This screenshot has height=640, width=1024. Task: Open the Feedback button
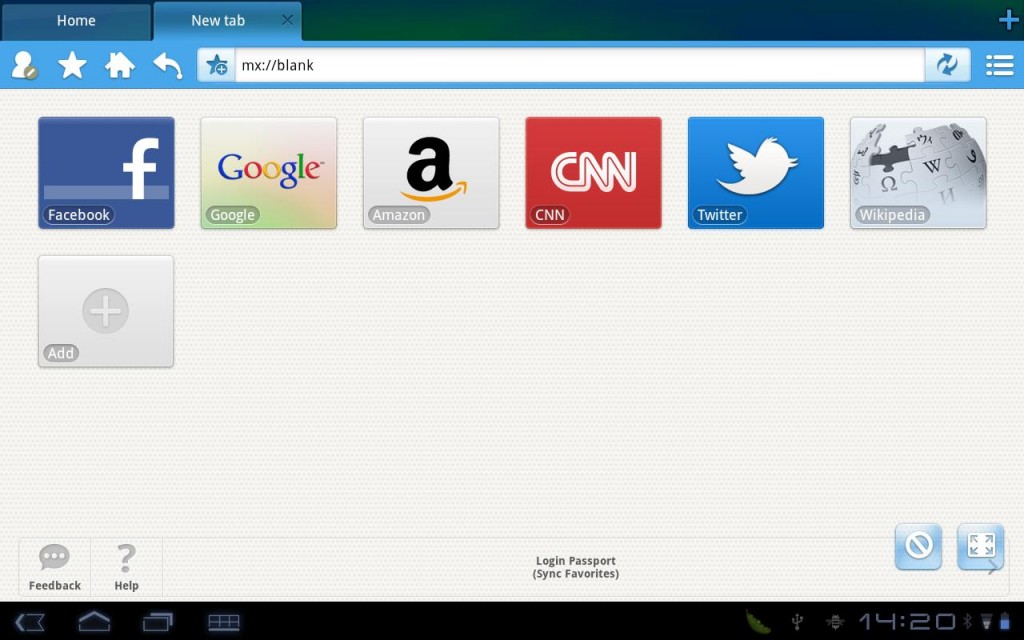[55, 568]
